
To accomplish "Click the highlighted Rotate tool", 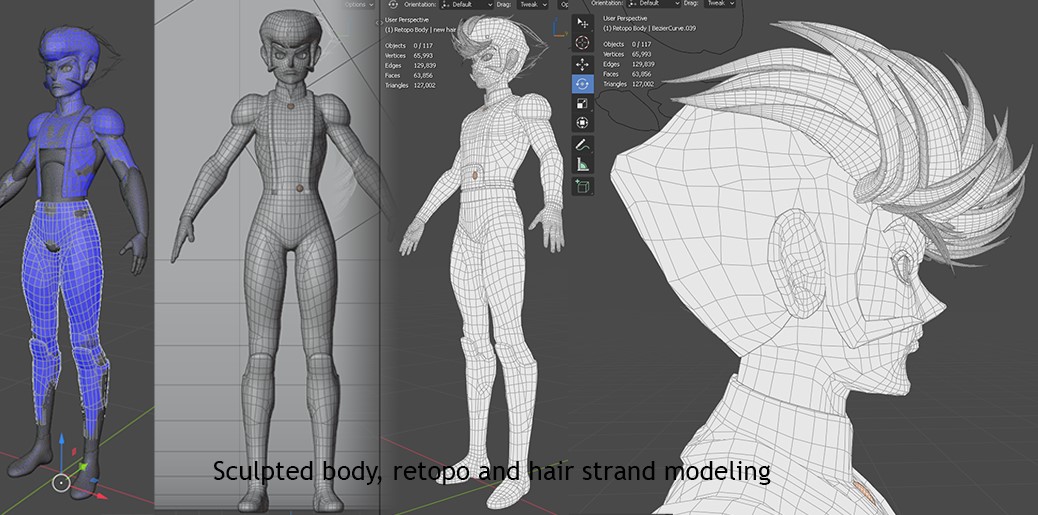I will [x=582, y=84].
